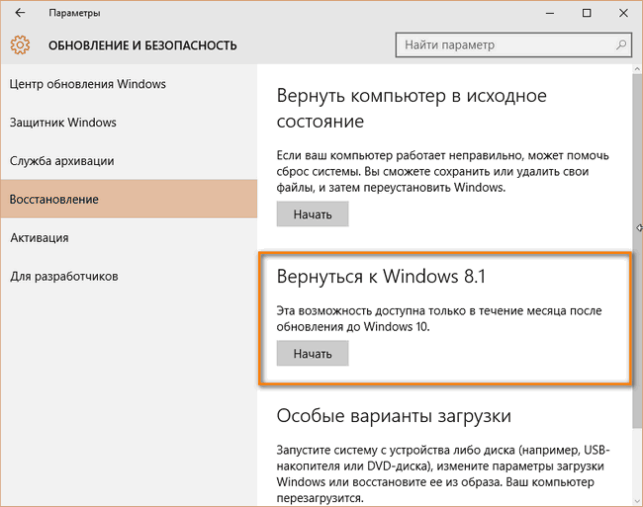Viewport: 643px width, 507px height.
Task: Click the text 'Если ваш компьютер работает неправильно'
Action: point(400,155)
